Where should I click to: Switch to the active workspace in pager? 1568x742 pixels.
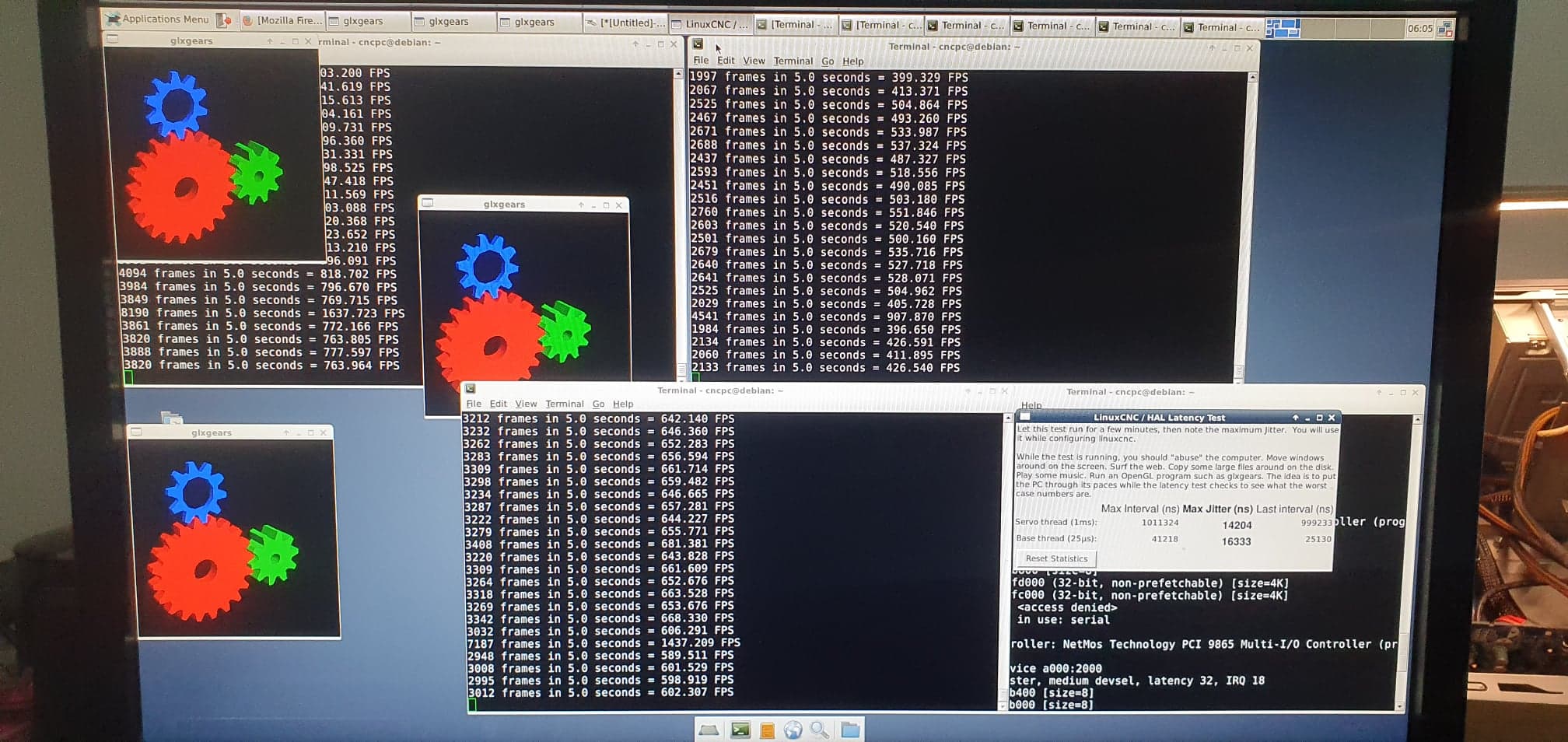click(1283, 29)
